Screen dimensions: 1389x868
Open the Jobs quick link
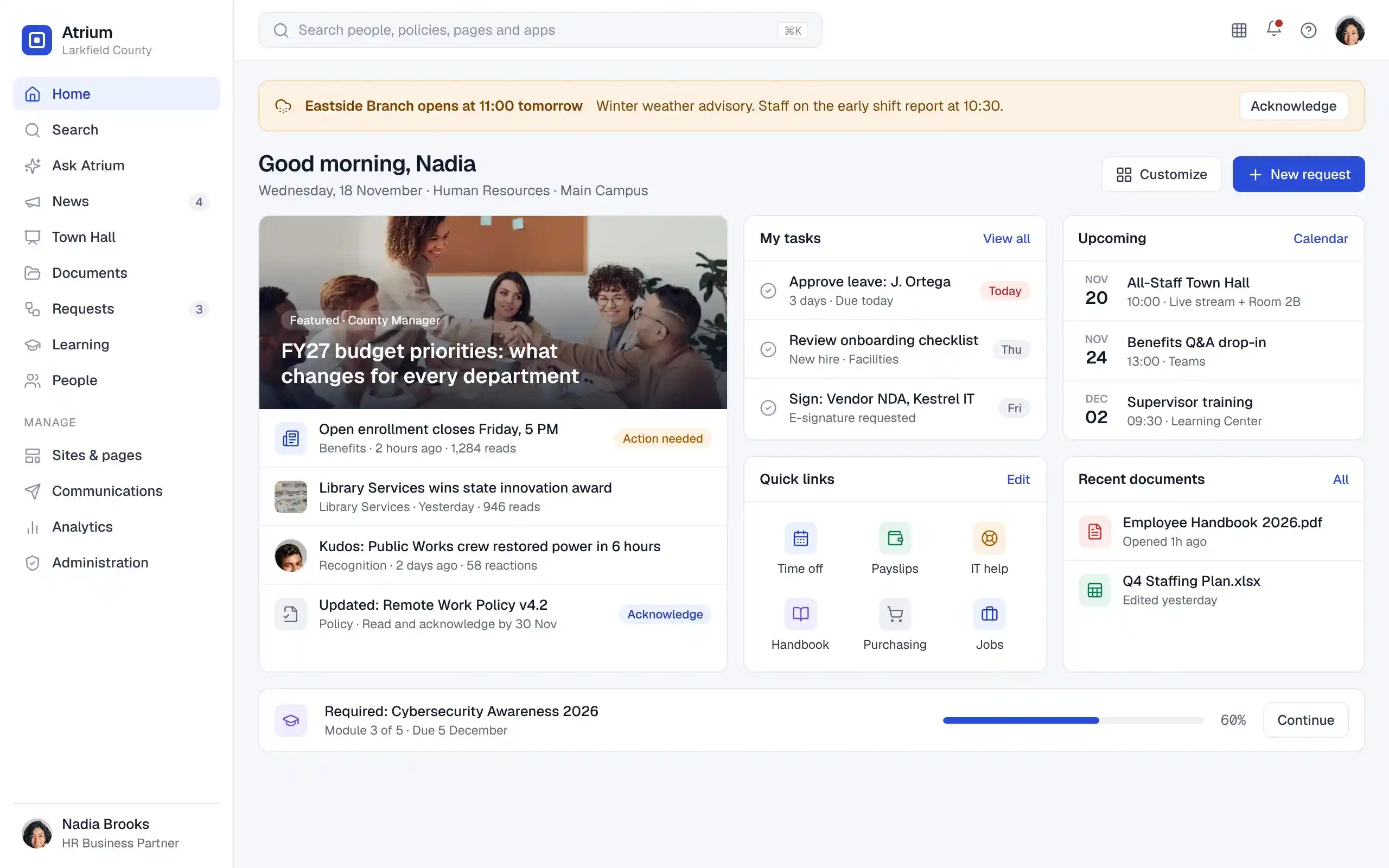(x=989, y=624)
